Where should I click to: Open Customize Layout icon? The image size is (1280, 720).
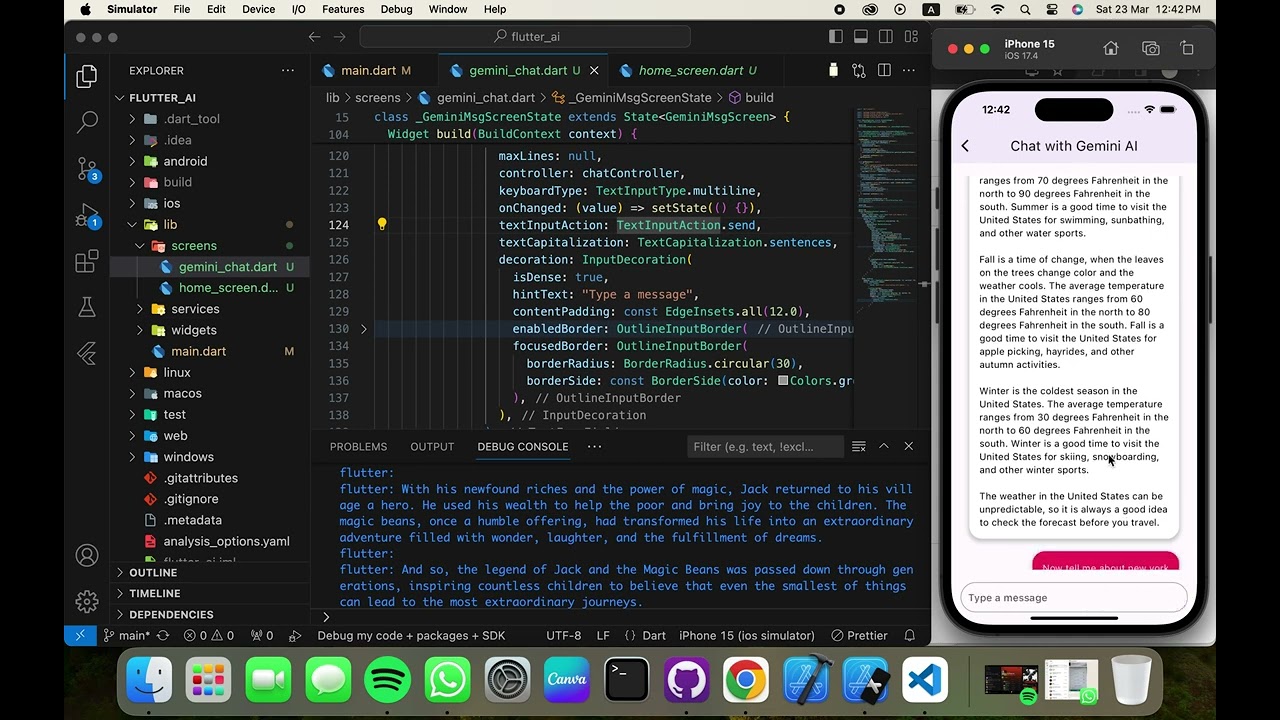click(909, 37)
